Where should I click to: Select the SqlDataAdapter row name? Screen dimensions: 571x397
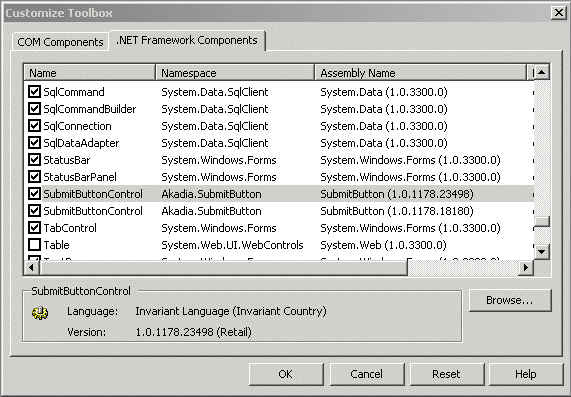point(81,143)
